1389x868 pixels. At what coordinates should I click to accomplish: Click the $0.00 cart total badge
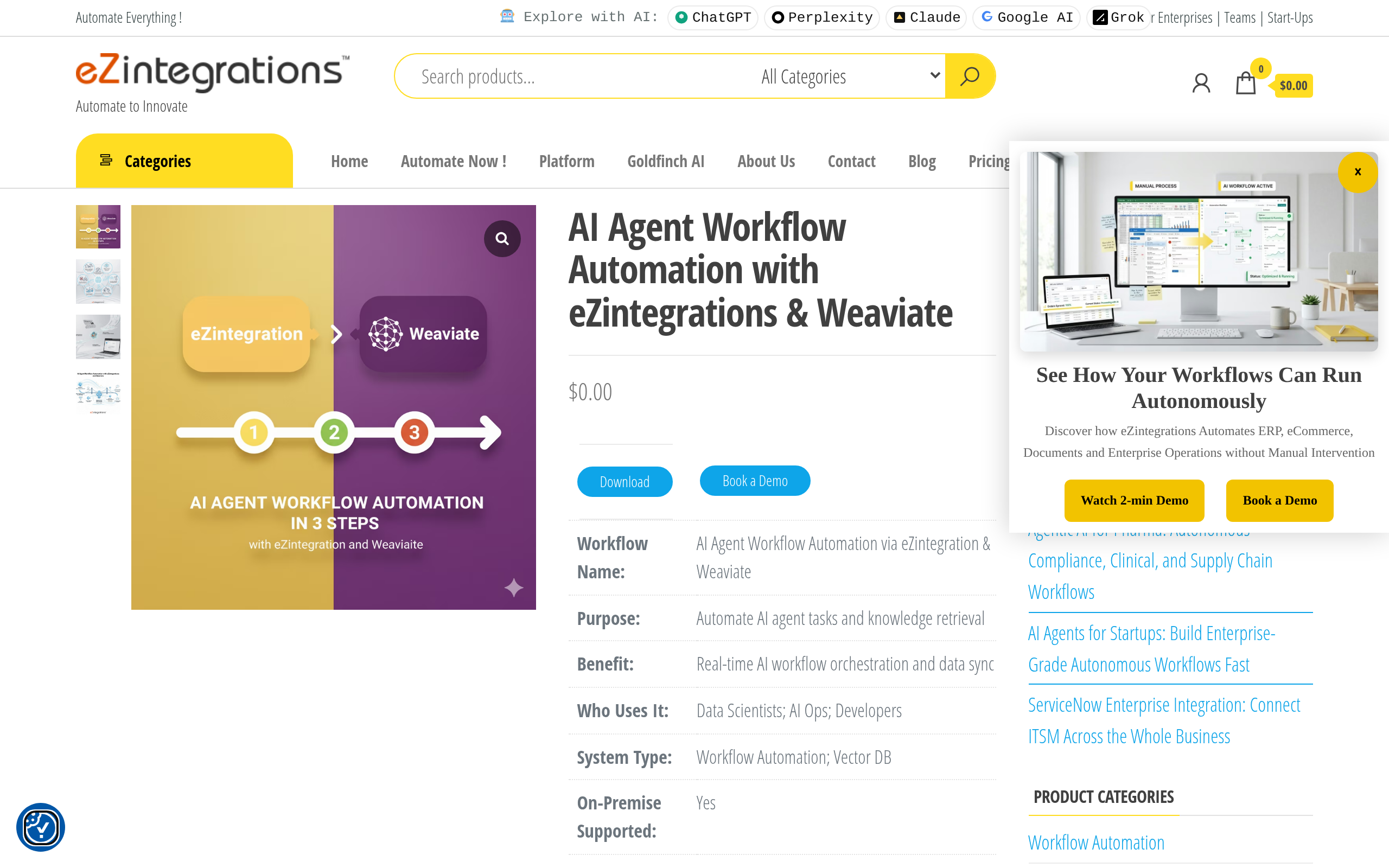click(x=1293, y=86)
